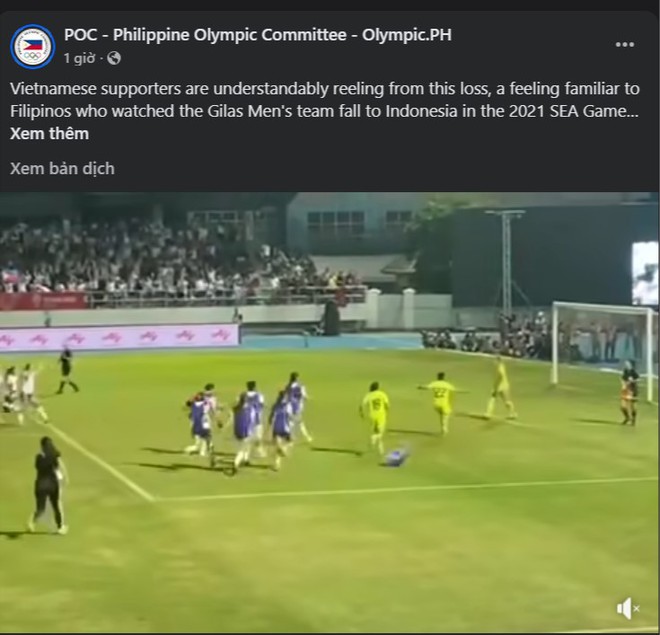The width and height of the screenshot is (660, 635).
Task: Open the POC - Philippine Olympic Committee page name
Action: coord(258,35)
